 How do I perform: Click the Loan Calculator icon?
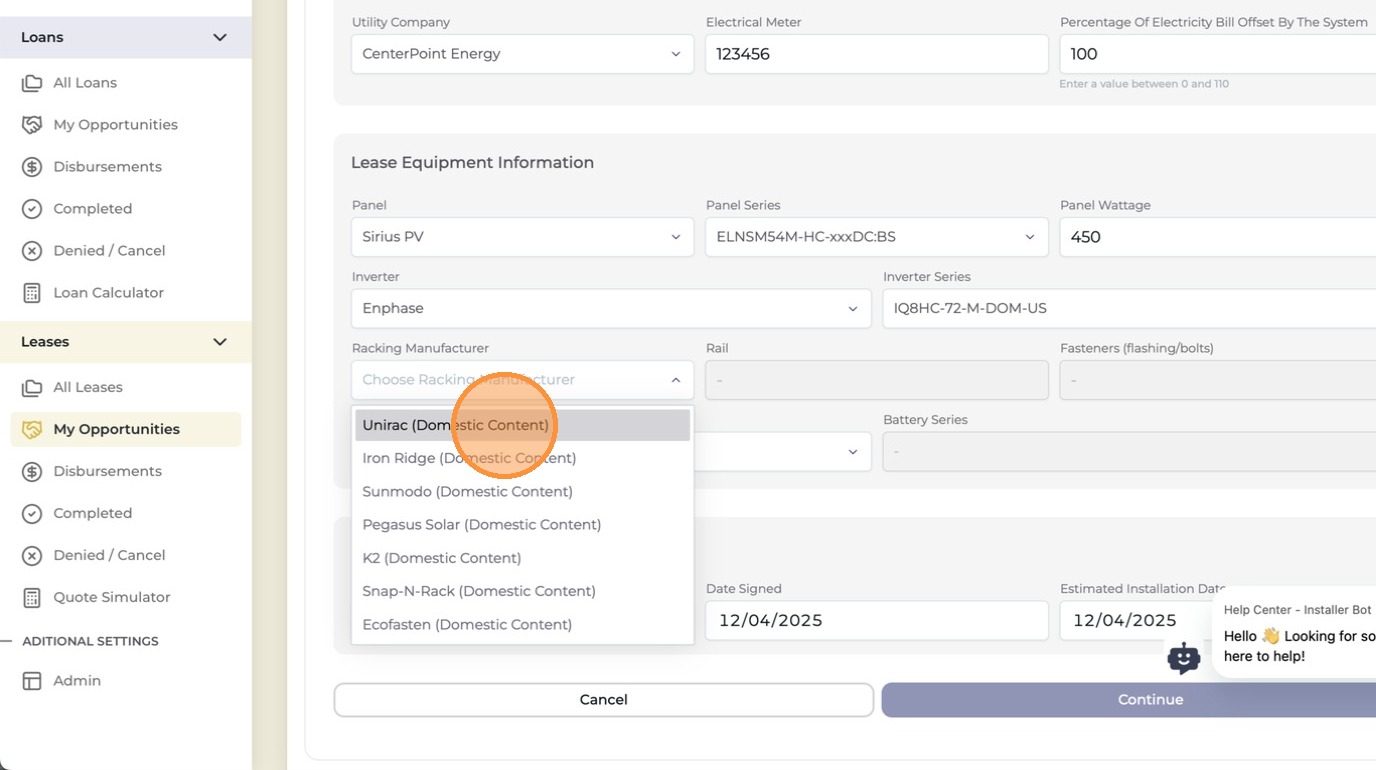32,293
